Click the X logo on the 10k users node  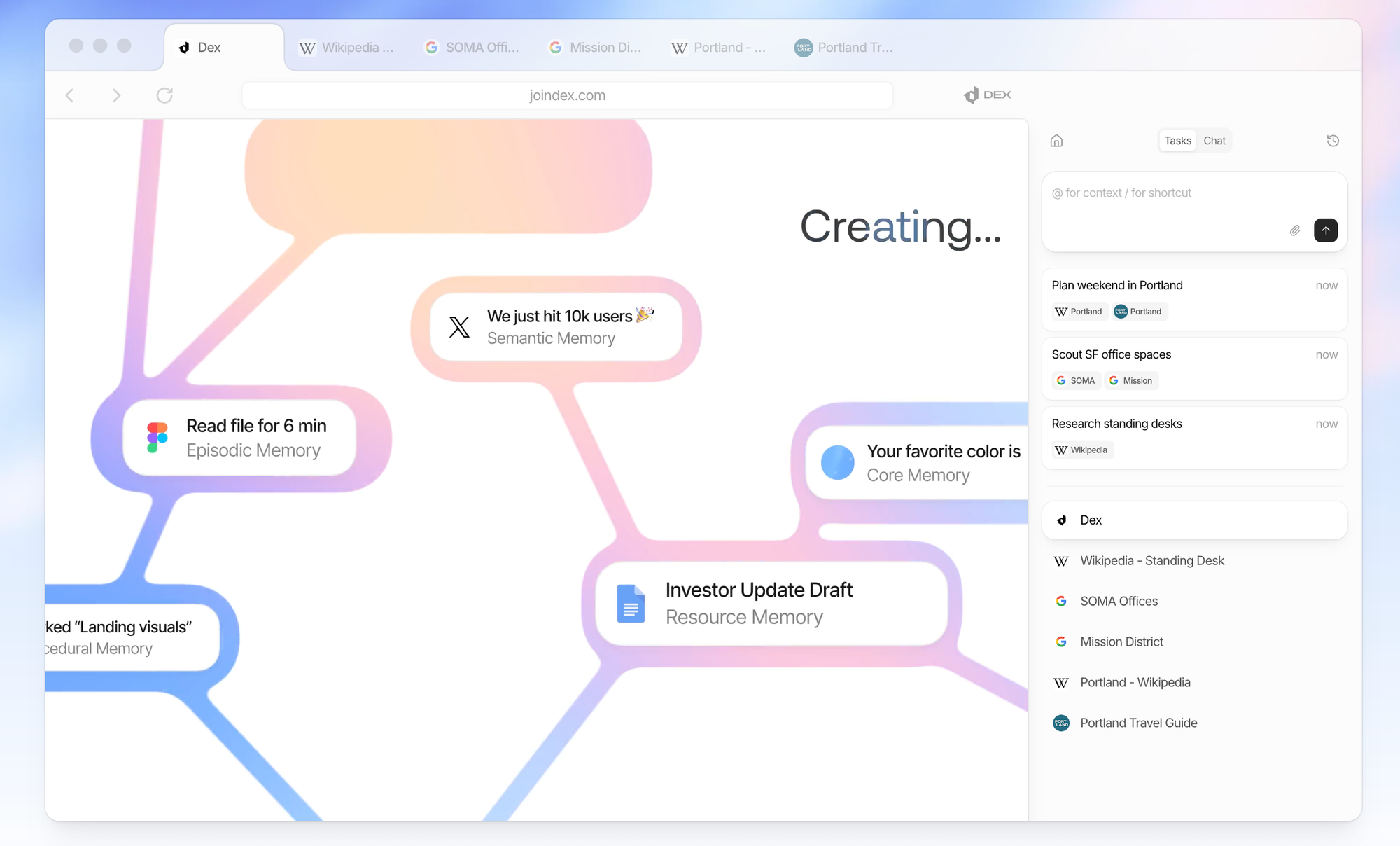458,326
